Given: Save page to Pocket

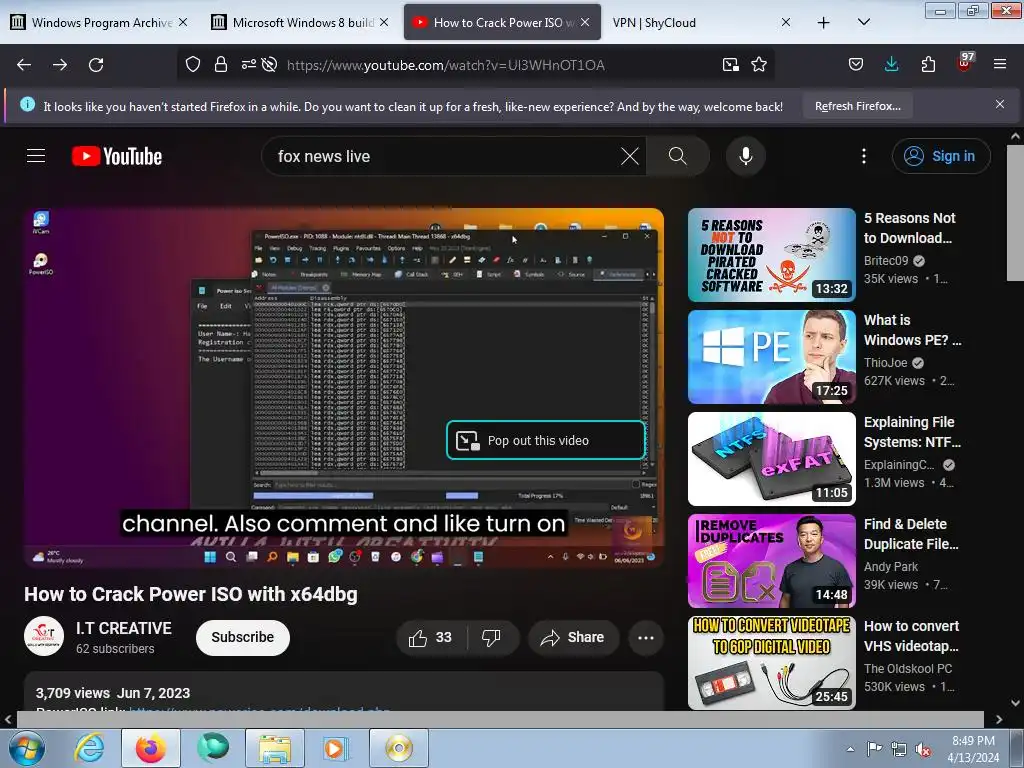Looking at the screenshot, I should point(856,65).
